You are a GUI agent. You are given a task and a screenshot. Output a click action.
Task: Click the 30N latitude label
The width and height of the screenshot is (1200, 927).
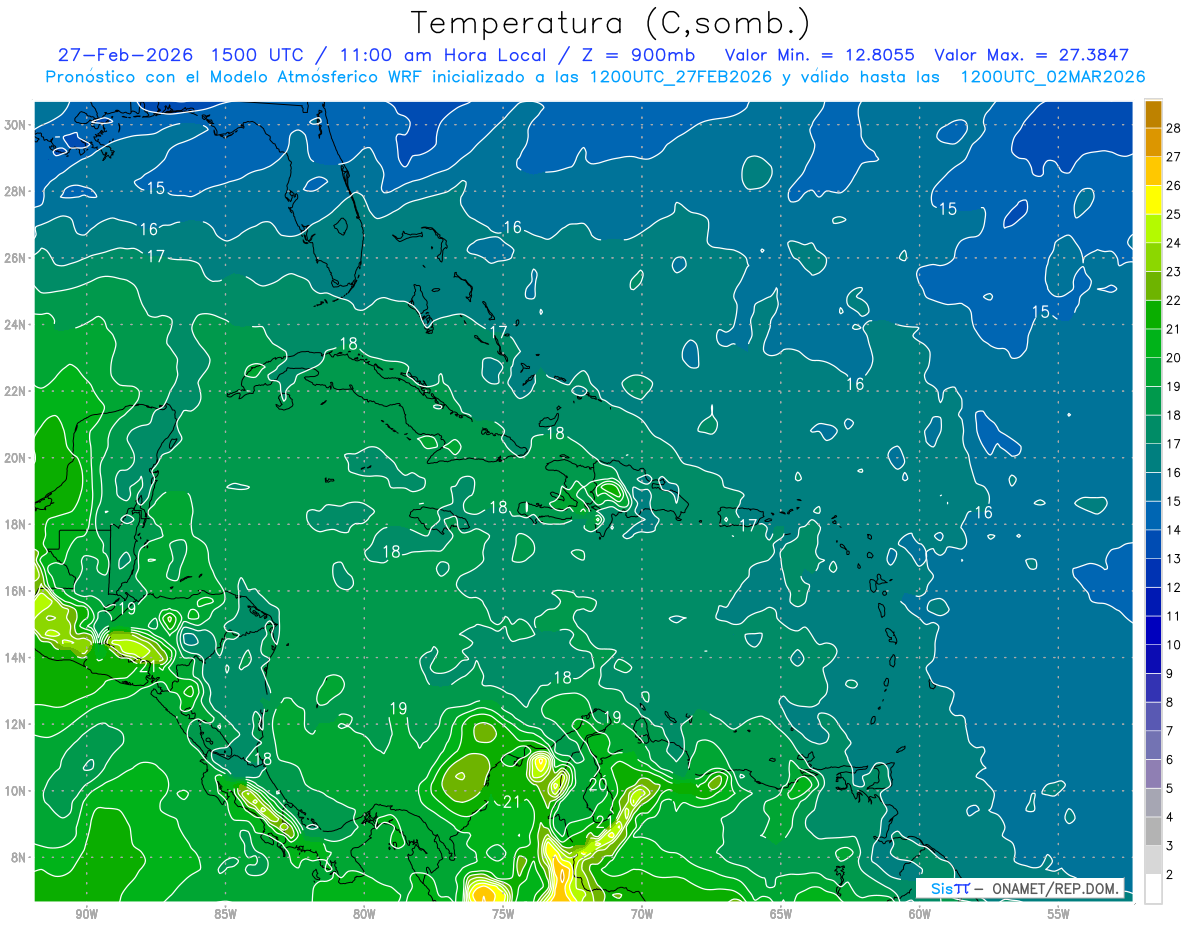(15, 124)
